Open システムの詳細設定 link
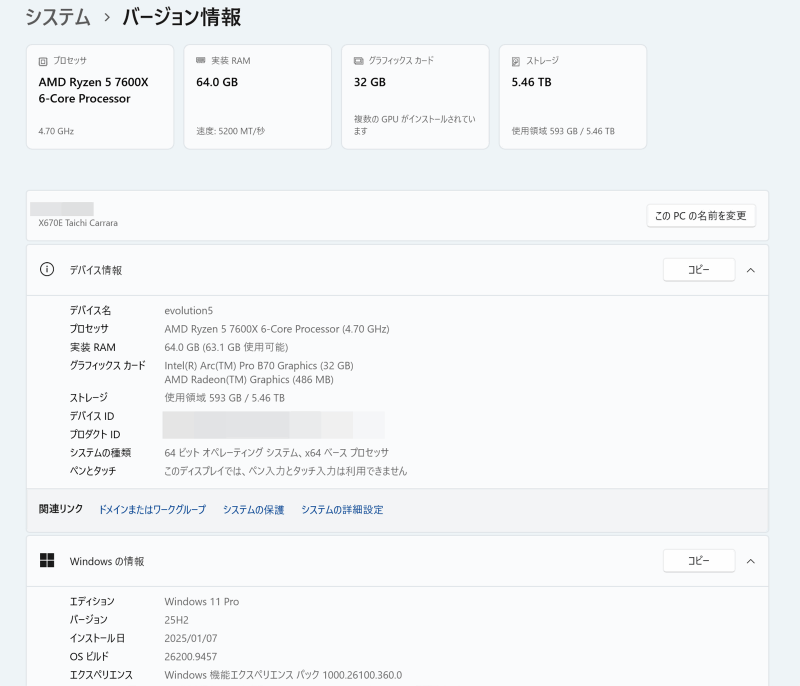This screenshot has width=800, height=686. 342,510
